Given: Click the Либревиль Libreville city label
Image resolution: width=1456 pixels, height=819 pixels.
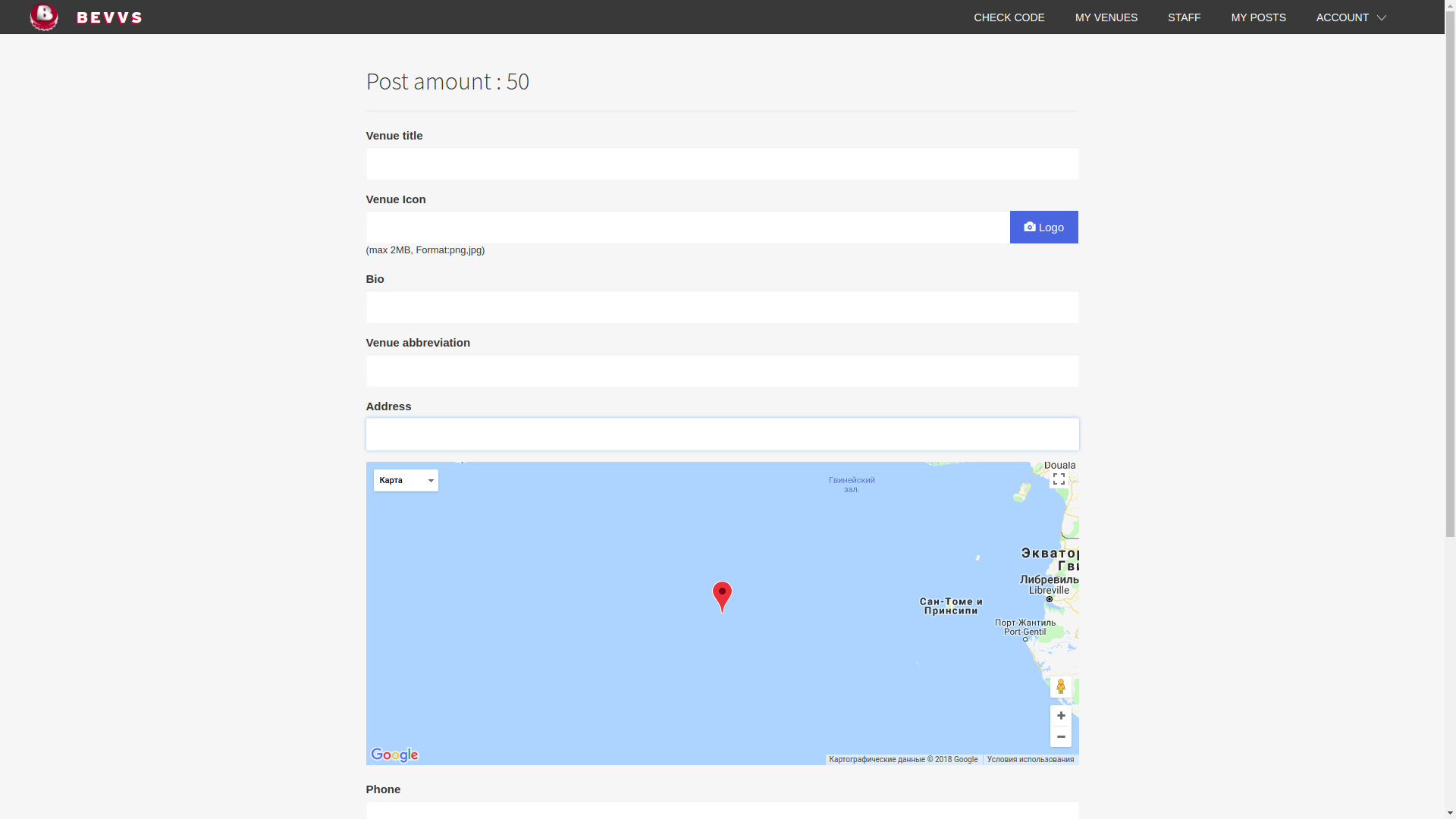Looking at the screenshot, I should (1049, 585).
